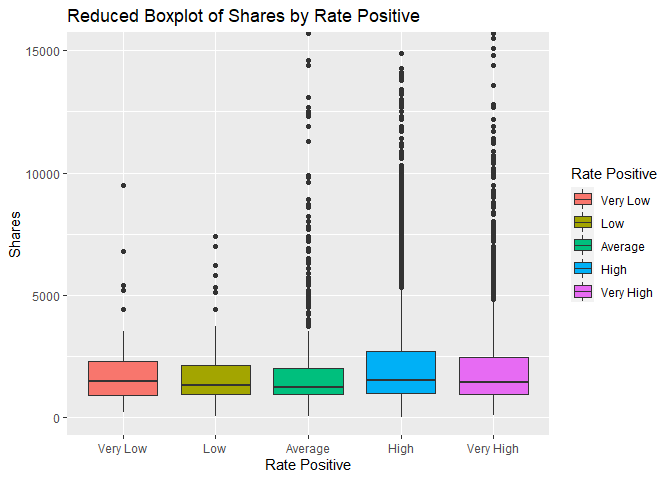Select the blue High legend swatch

584,269
